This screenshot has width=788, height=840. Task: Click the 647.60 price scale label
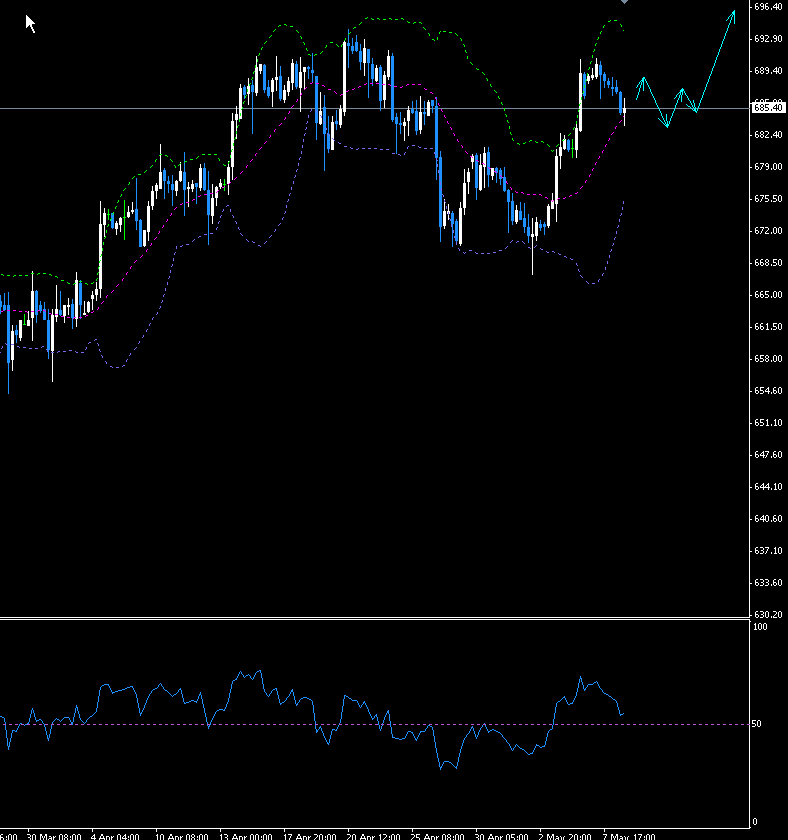click(768, 455)
